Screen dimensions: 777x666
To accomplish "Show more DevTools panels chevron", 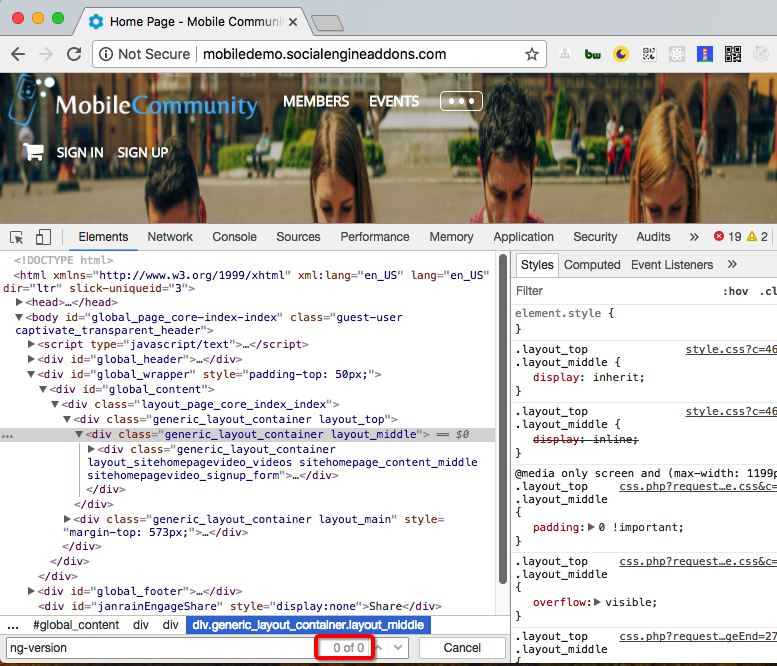I will pos(694,237).
